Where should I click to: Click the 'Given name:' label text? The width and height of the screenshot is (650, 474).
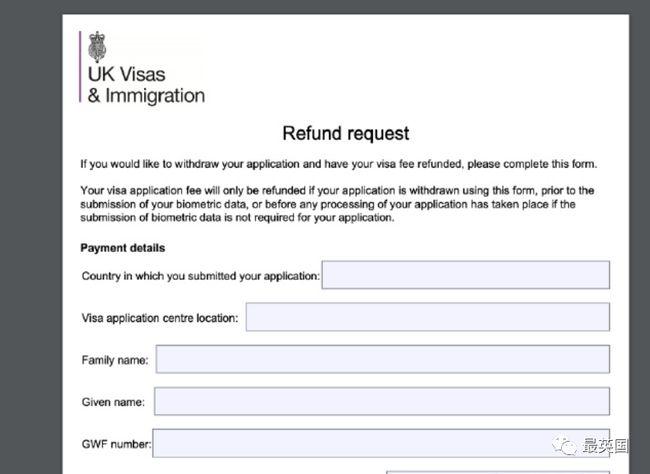click(113, 402)
